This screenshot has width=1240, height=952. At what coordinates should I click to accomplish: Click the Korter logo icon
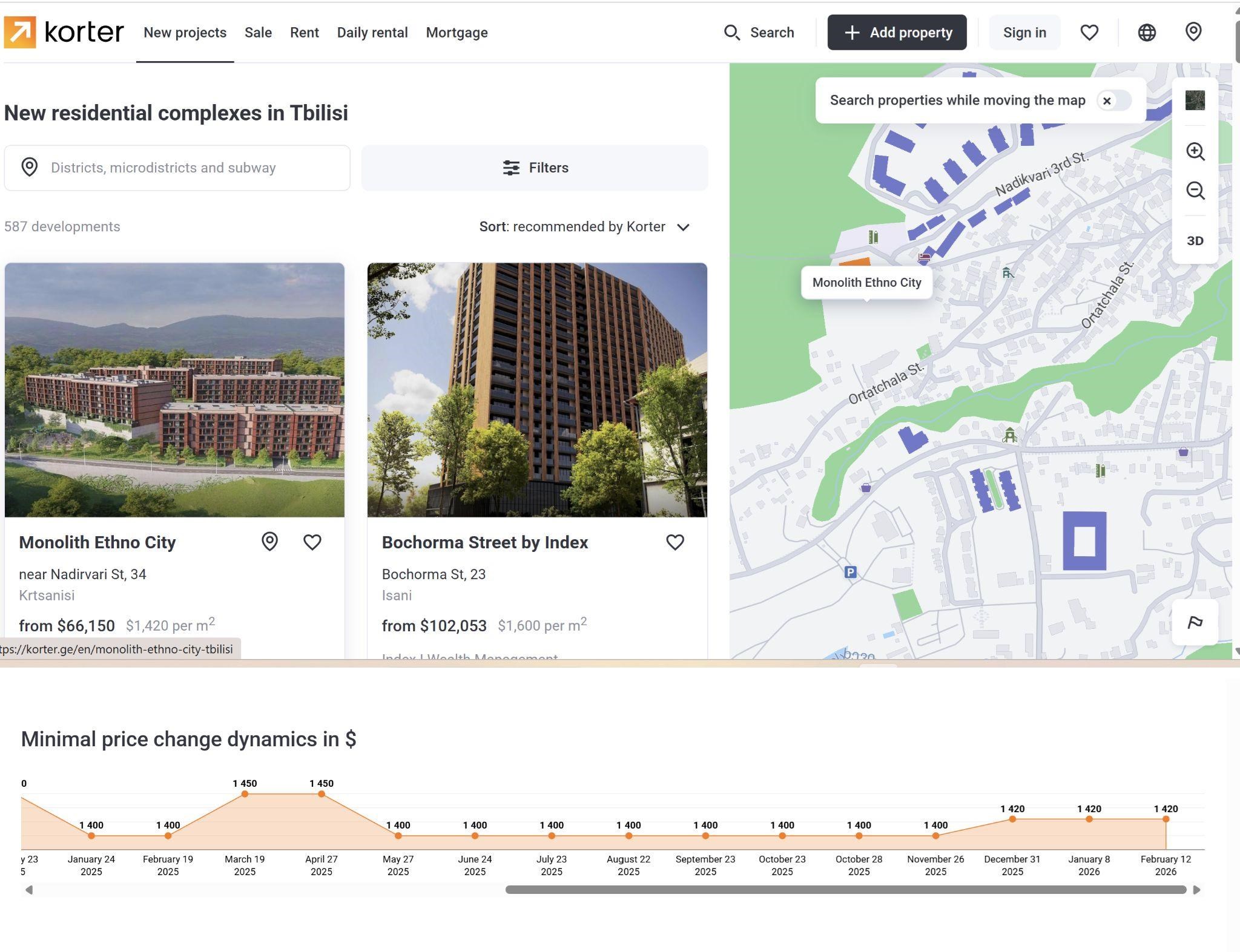tap(20, 32)
